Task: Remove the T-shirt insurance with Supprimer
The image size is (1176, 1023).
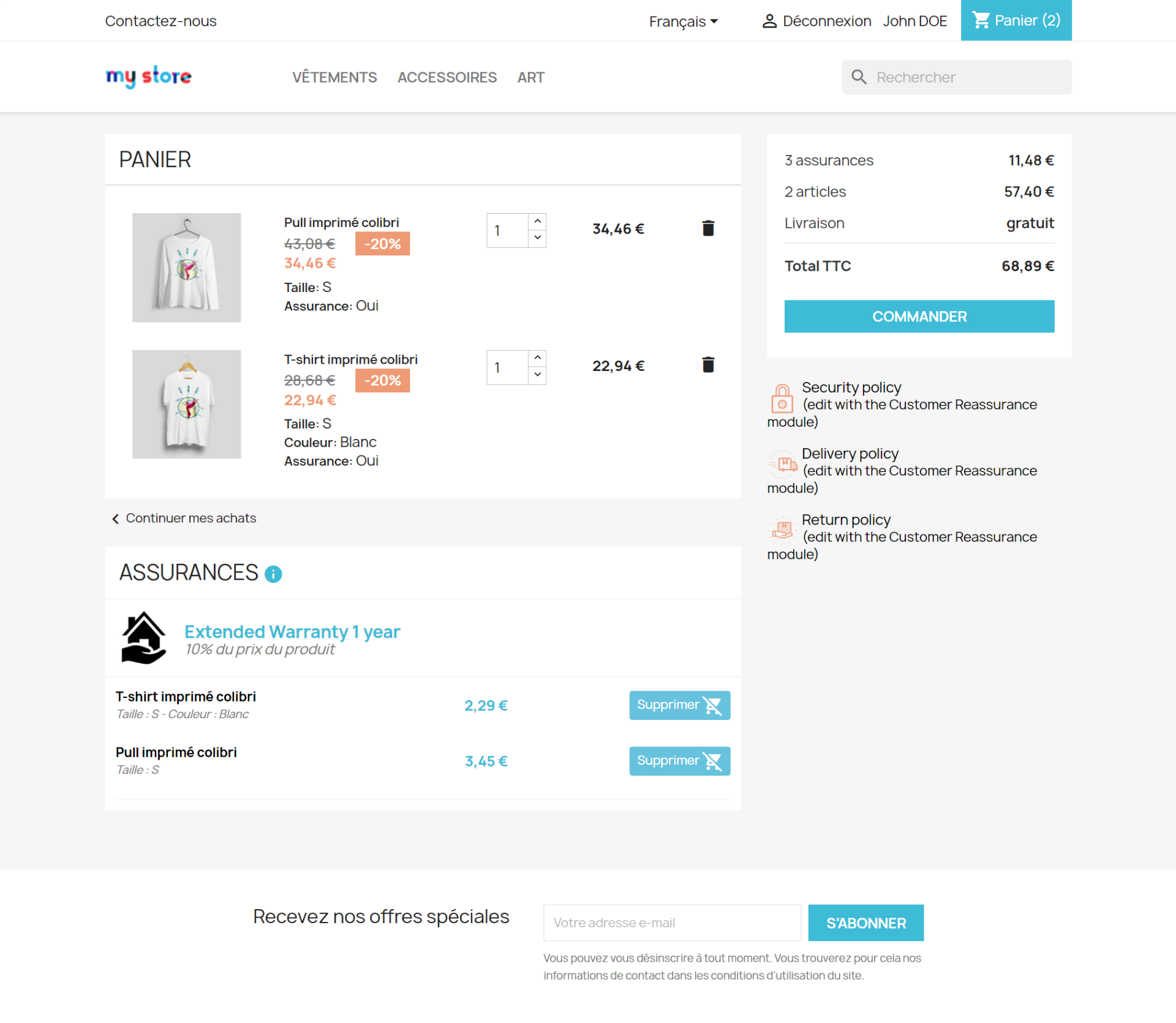Action: coord(680,705)
